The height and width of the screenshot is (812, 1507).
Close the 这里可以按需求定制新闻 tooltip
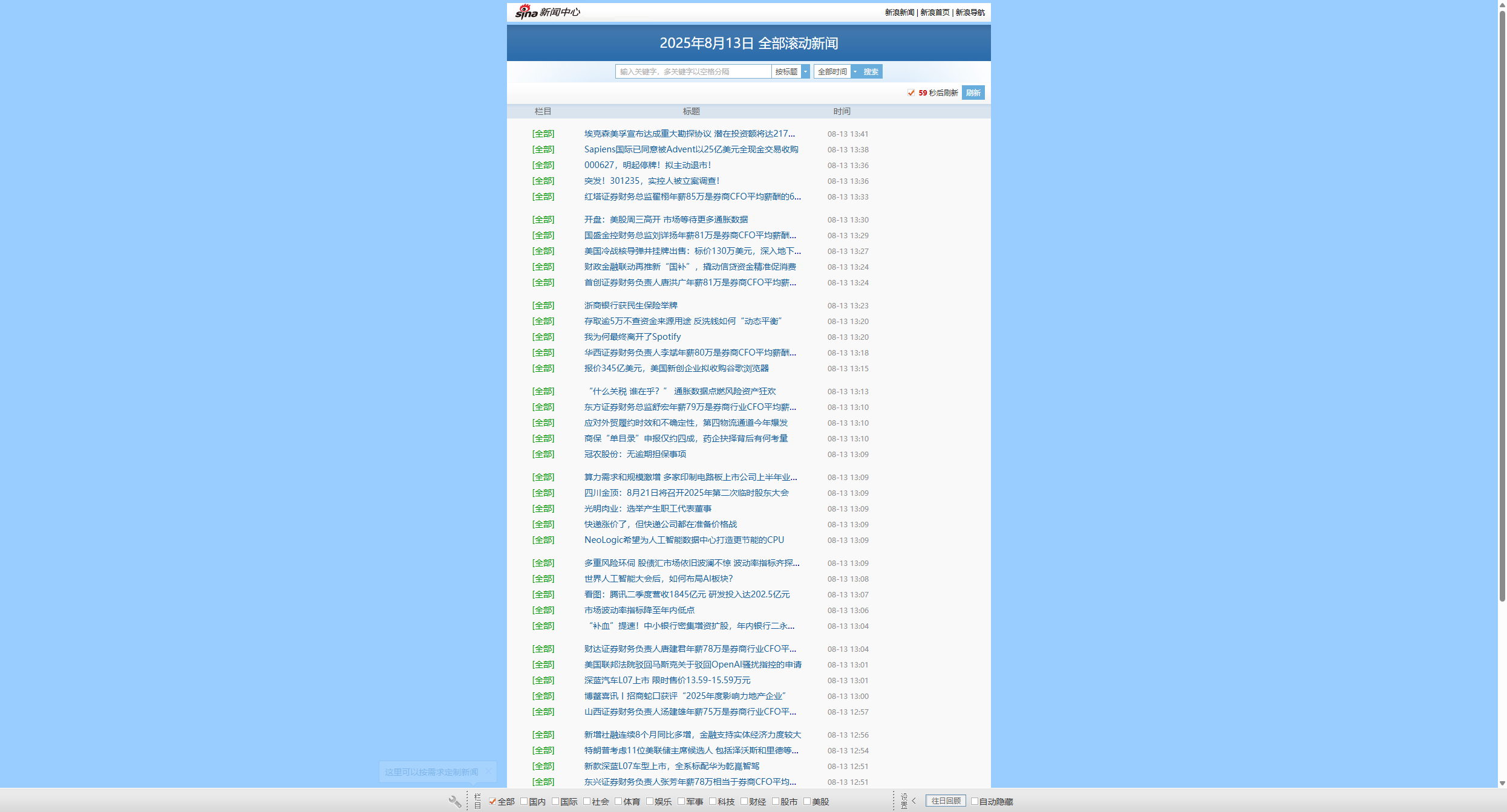[488, 771]
